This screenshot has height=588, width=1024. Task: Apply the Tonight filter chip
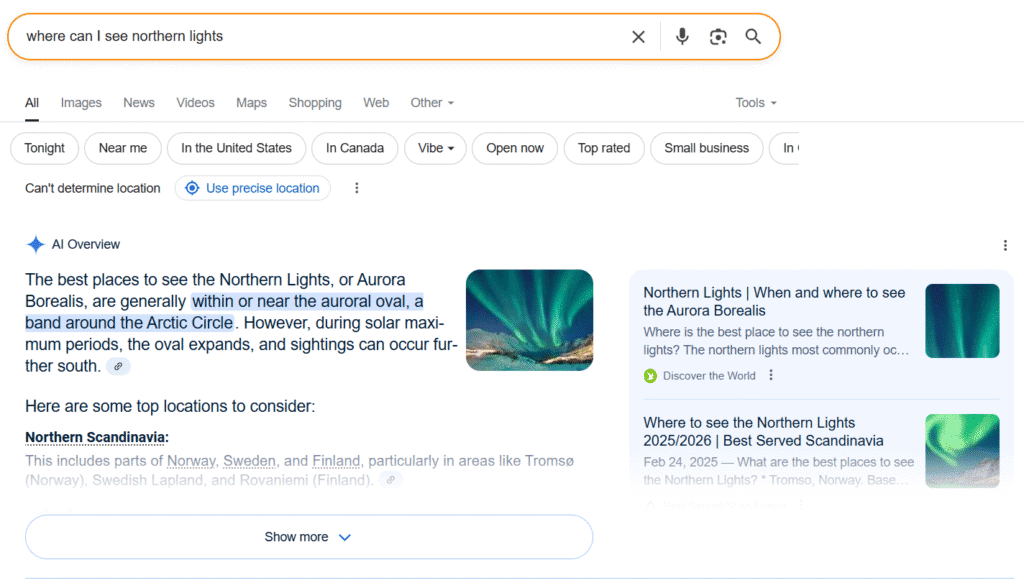[x=44, y=148]
